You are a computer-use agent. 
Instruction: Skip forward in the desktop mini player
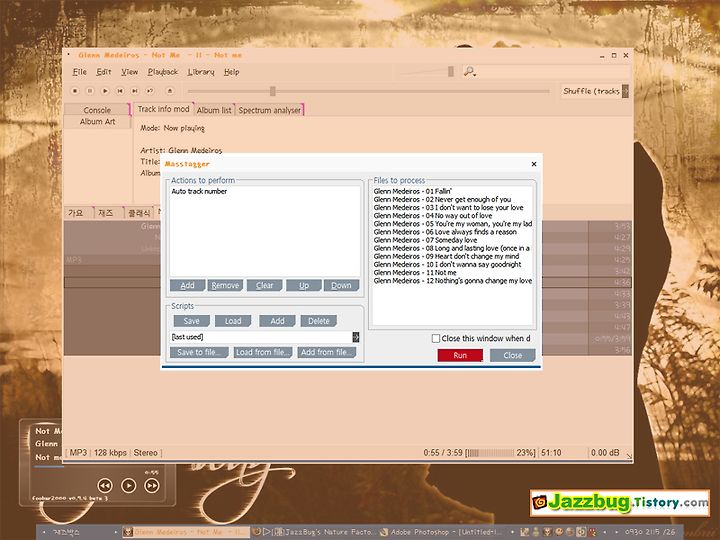(x=152, y=485)
